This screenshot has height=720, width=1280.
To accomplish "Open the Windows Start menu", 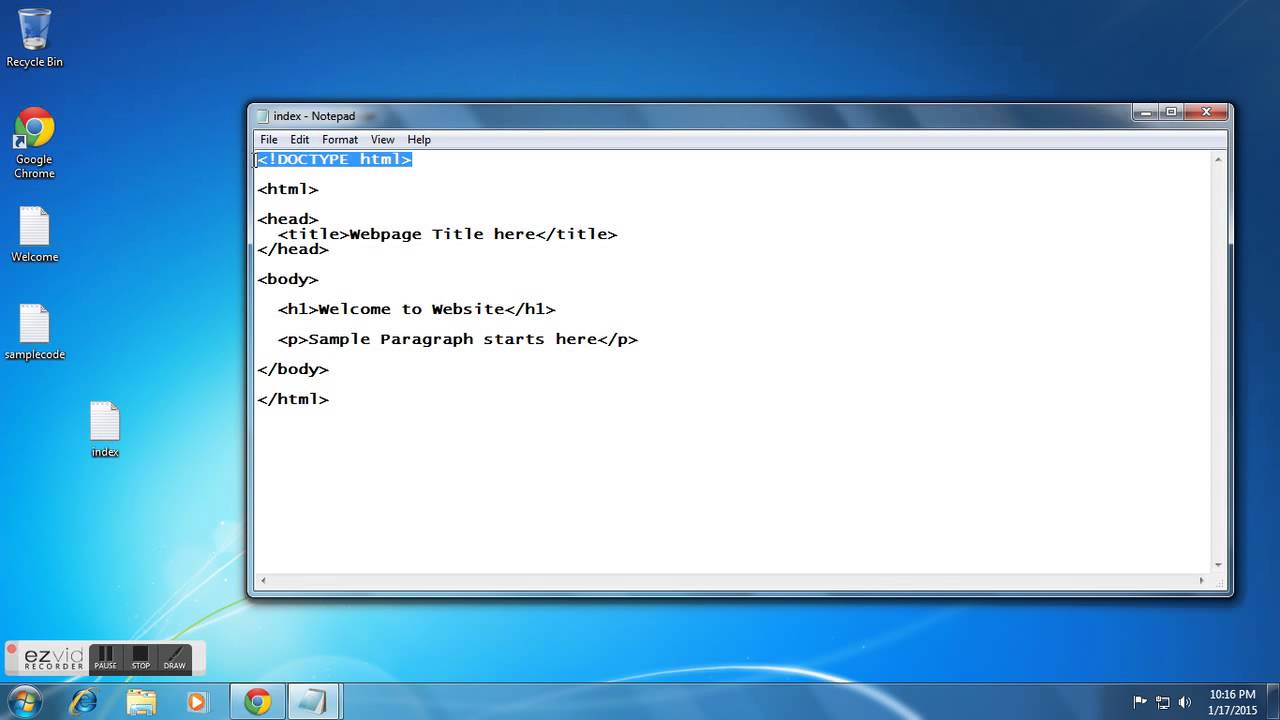I will coord(23,702).
